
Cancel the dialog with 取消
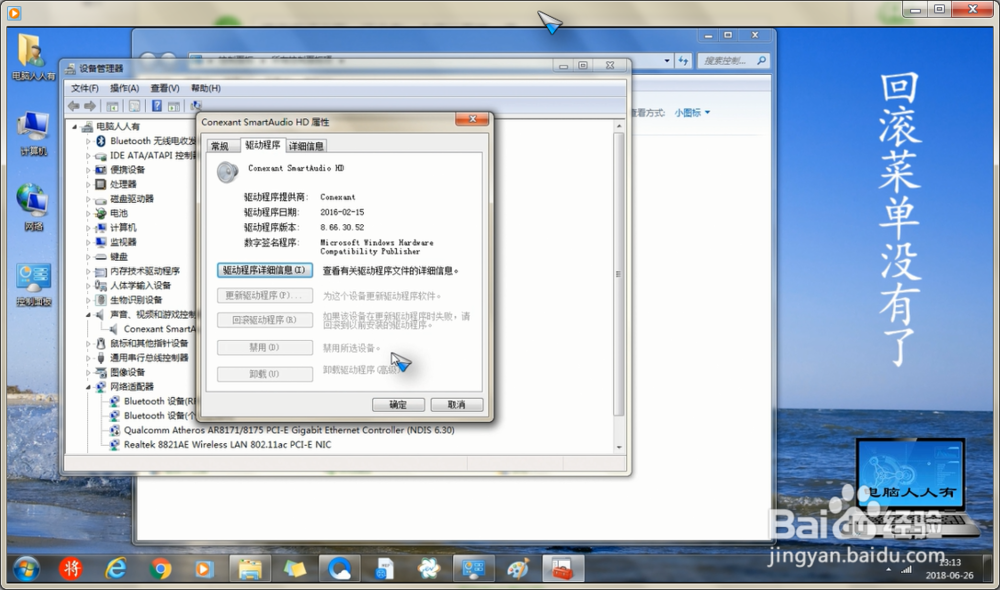[457, 404]
